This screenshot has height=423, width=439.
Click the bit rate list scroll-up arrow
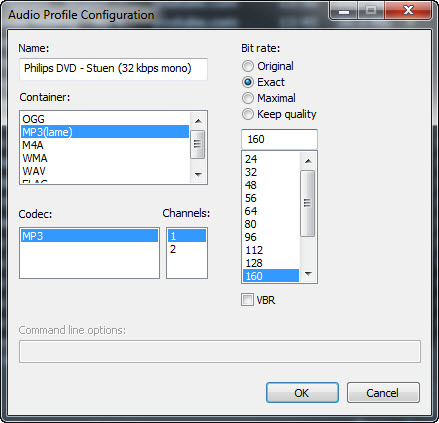point(308,161)
